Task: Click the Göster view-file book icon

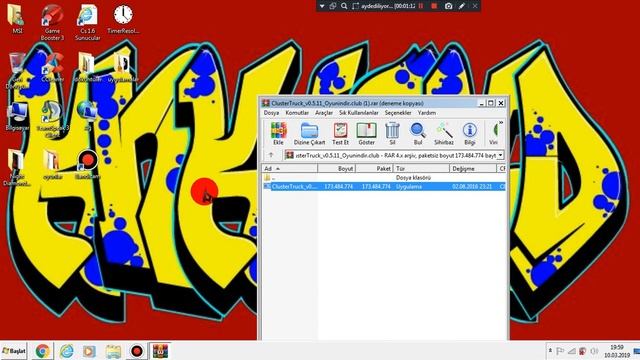Action: (367, 133)
